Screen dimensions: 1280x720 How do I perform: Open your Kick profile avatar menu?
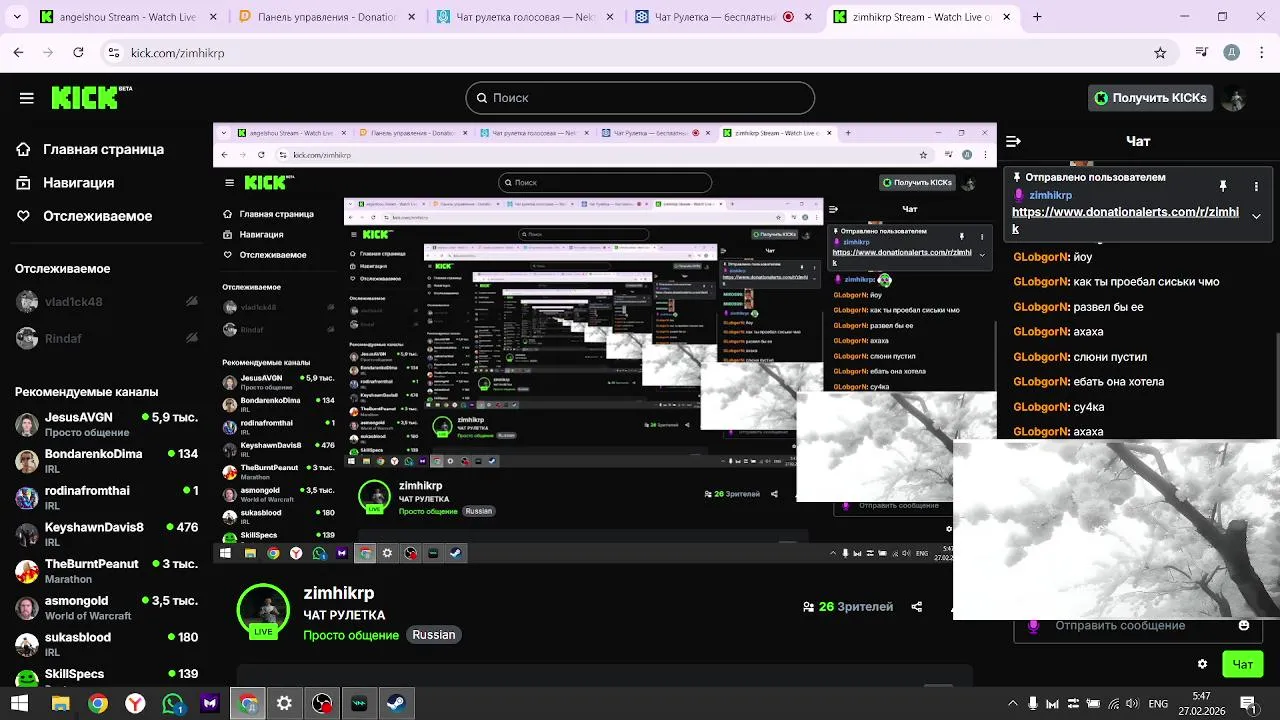[1234, 98]
